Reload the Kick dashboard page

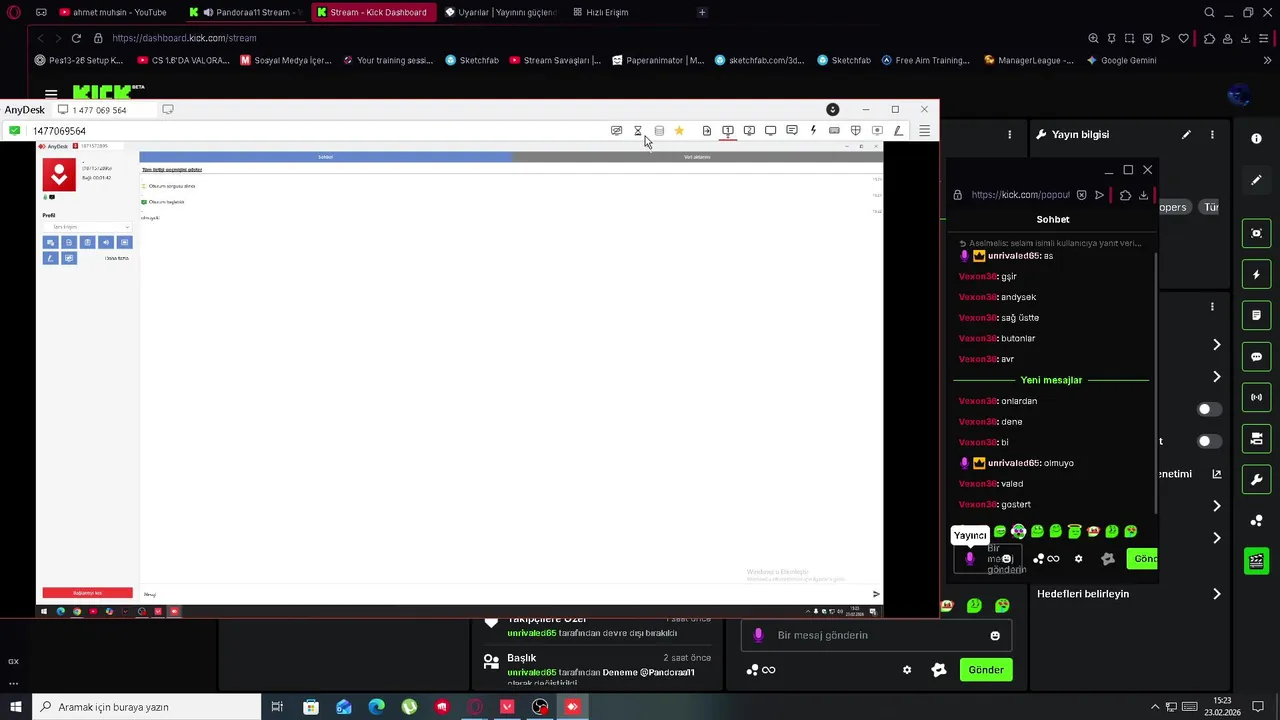click(x=76, y=38)
